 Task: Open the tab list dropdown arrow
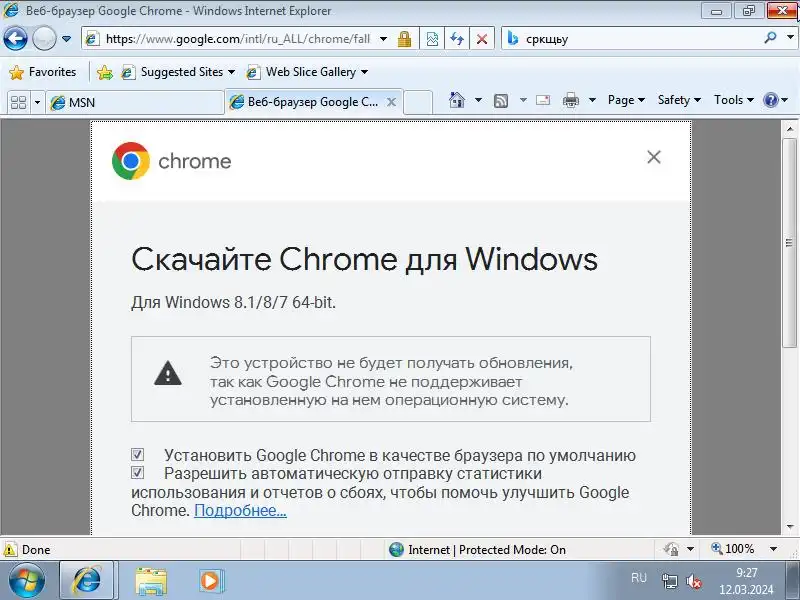coord(37,103)
